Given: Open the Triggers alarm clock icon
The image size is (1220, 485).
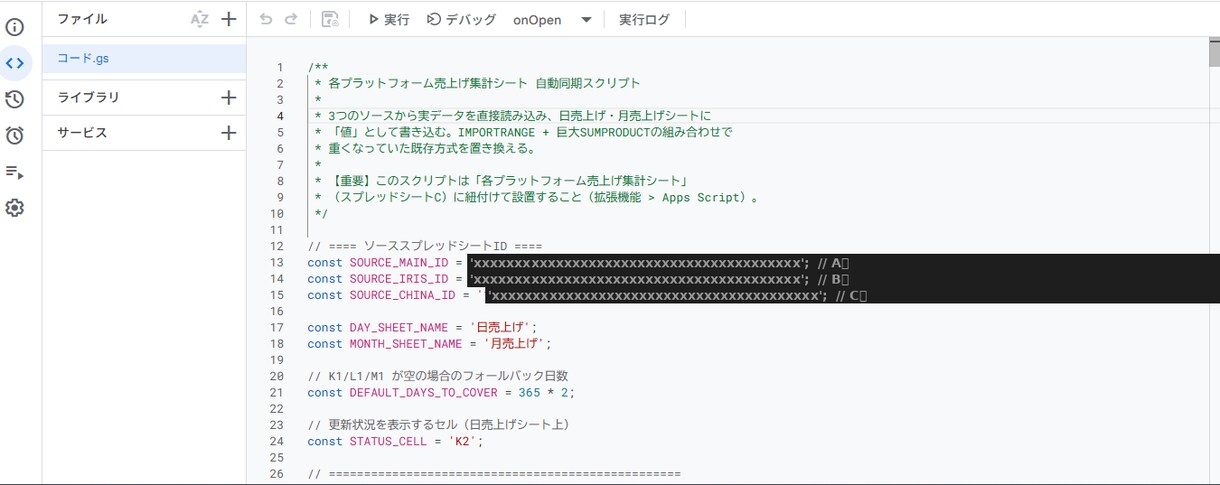Looking at the screenshot, I should [x=14, y=135].
